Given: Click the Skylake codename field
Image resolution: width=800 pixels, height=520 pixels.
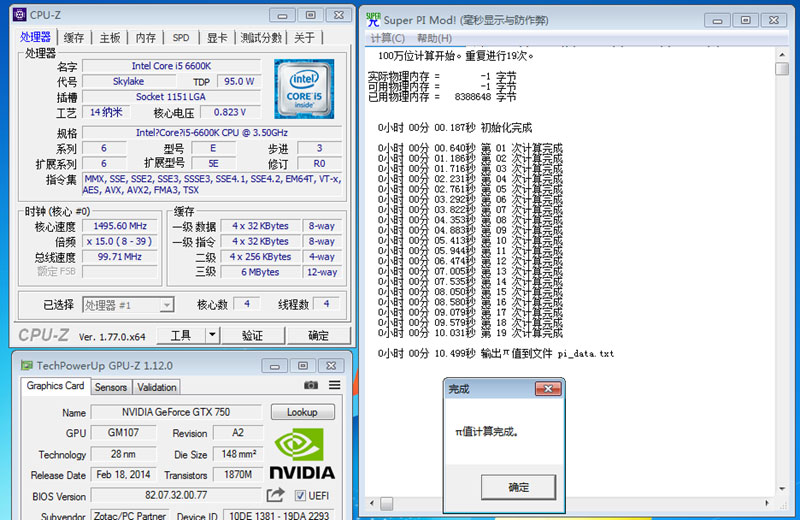Looking at the screenshot, I should [x=129, y=81].
